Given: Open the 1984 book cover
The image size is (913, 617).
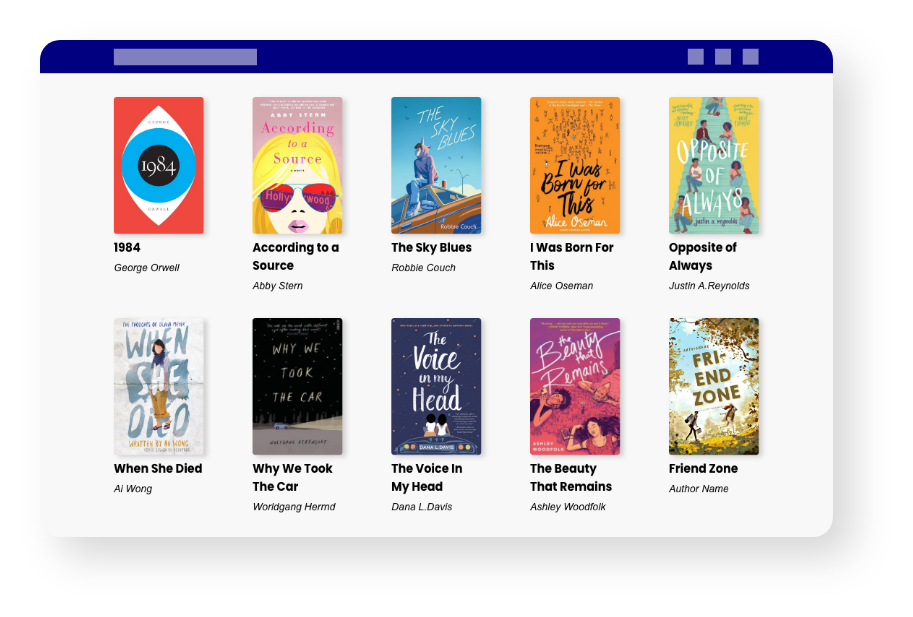Looking at the screenshot, I should point(158,165).
